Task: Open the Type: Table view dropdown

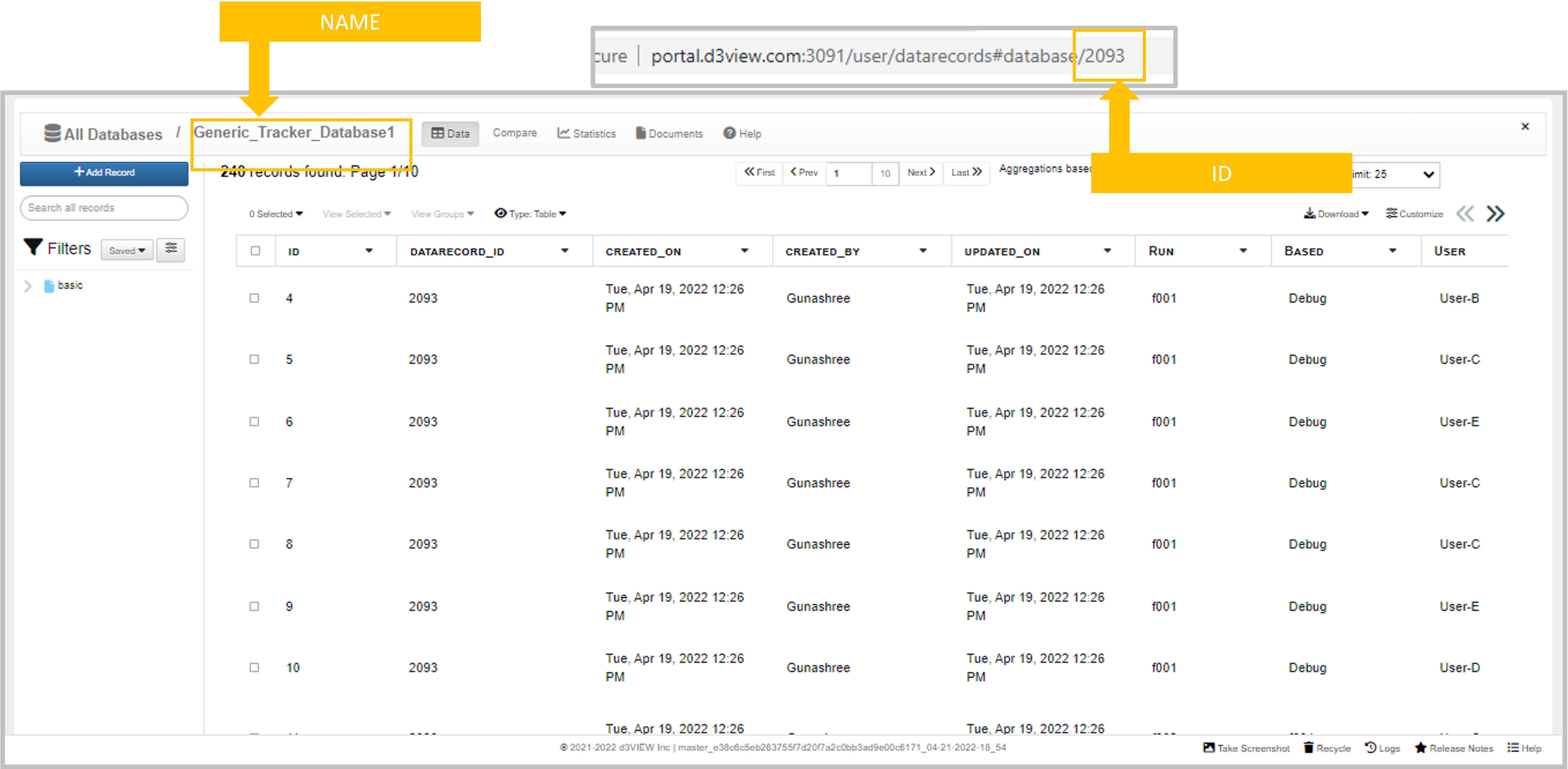Action: click(530, 214)
